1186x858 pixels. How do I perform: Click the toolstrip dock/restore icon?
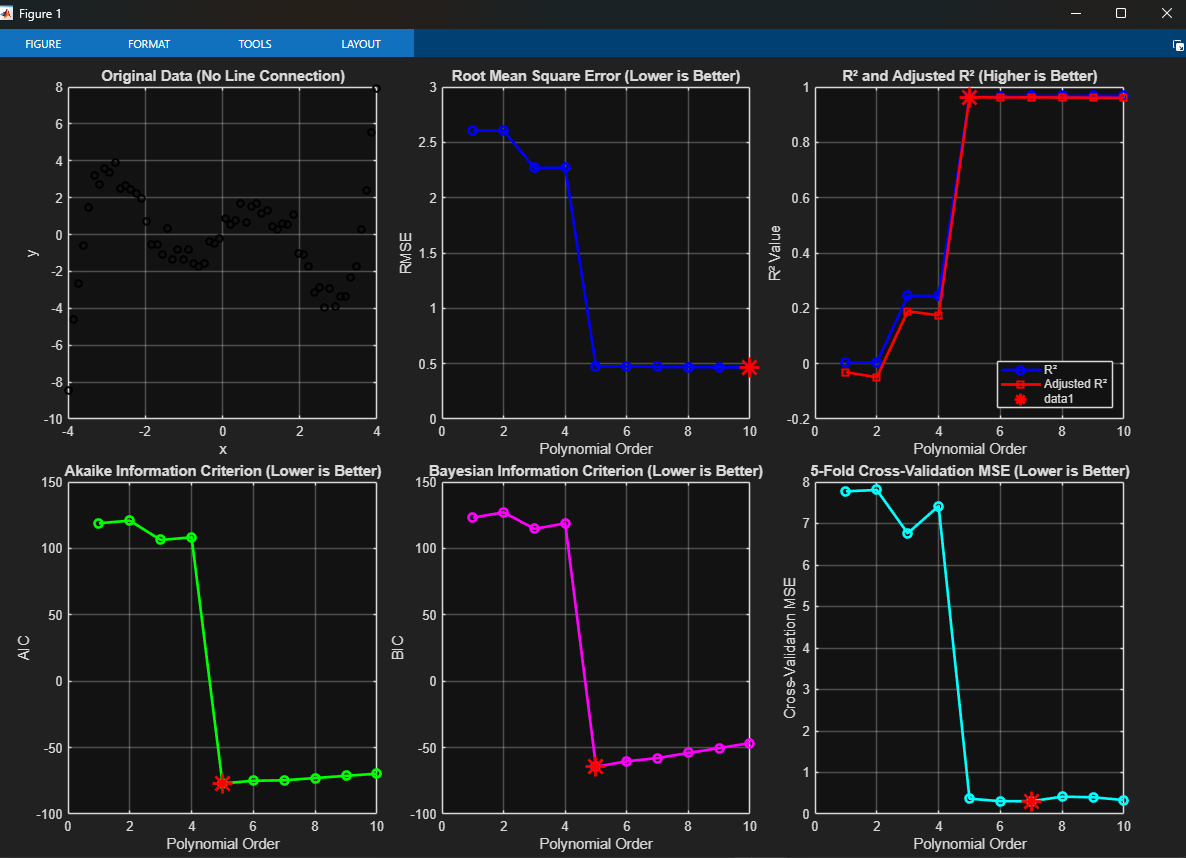pyautogui.click(x=1178, y=45)
